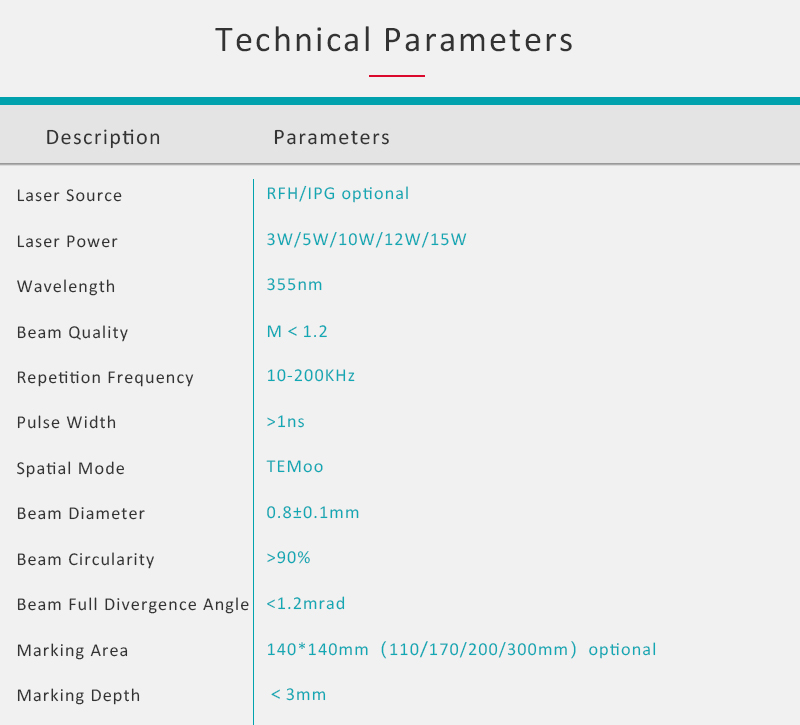The width and height of the screenshot is (800, 725).
Task: Click the Beam Quality label
Action: 72,332
